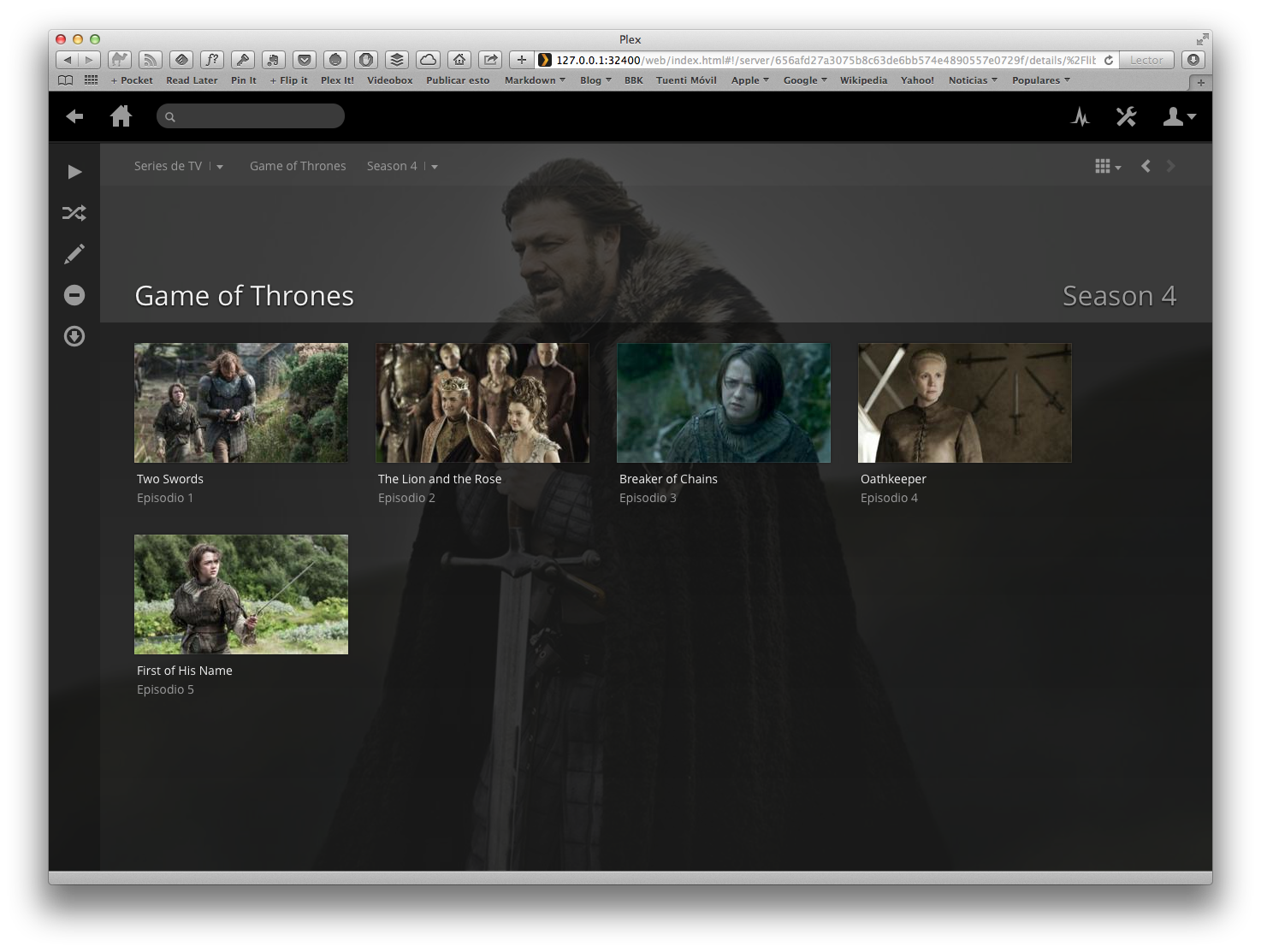
Task: Open the Oathkeeper episode thumbnail
Action: pos(965,403)
